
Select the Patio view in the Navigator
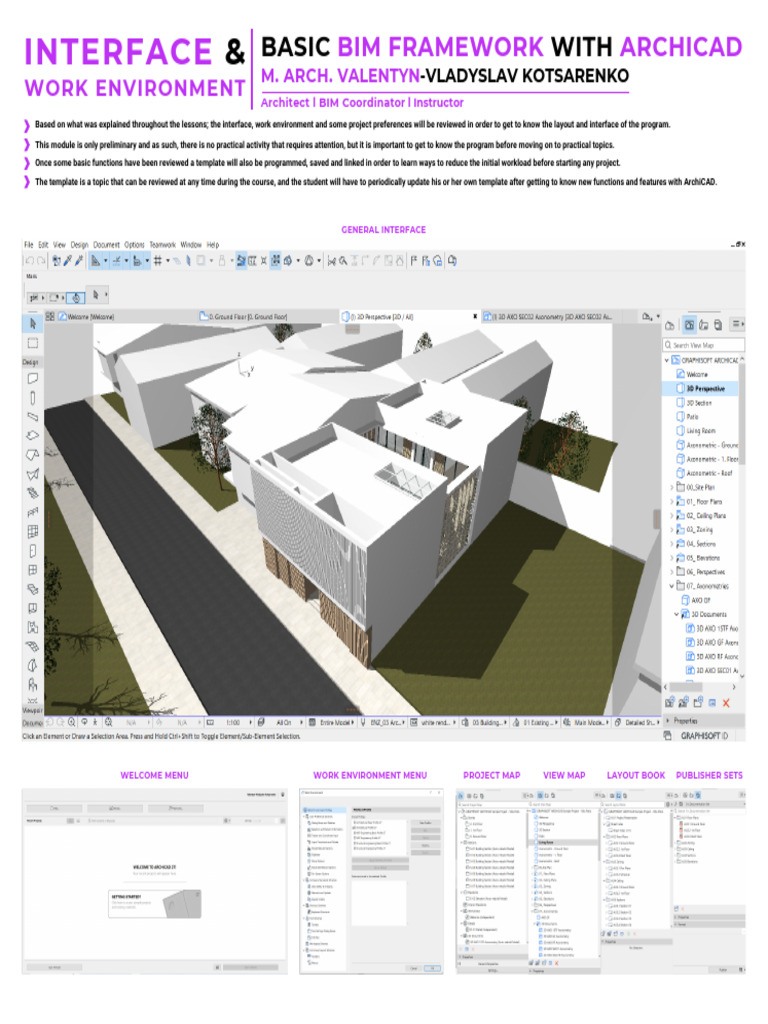692,417
